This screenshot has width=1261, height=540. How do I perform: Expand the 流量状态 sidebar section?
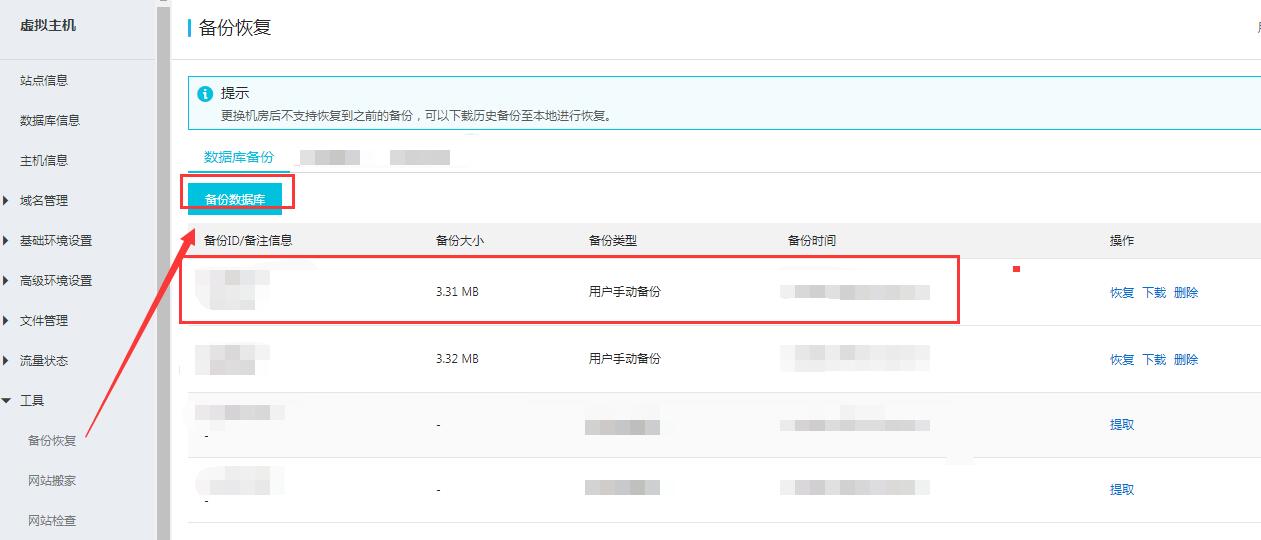(x=44, y=360)
